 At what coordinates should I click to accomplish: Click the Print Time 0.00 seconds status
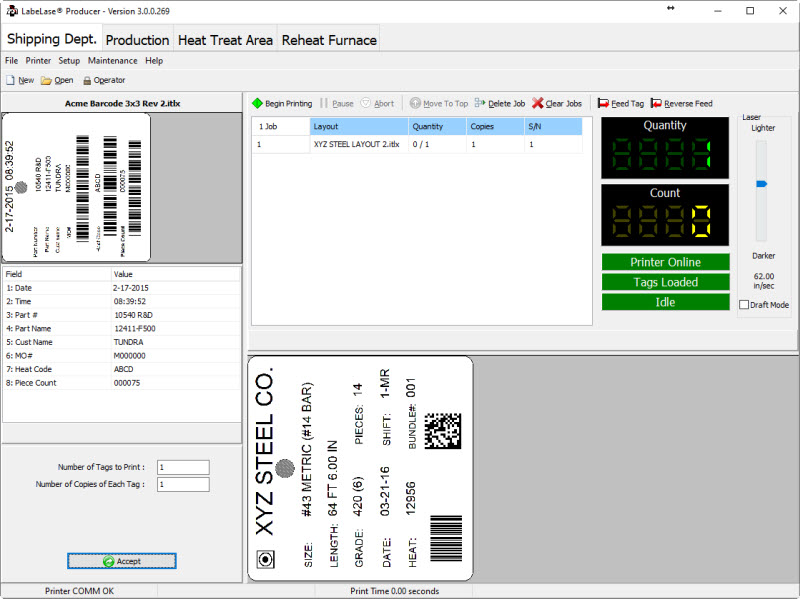point(394,591)
